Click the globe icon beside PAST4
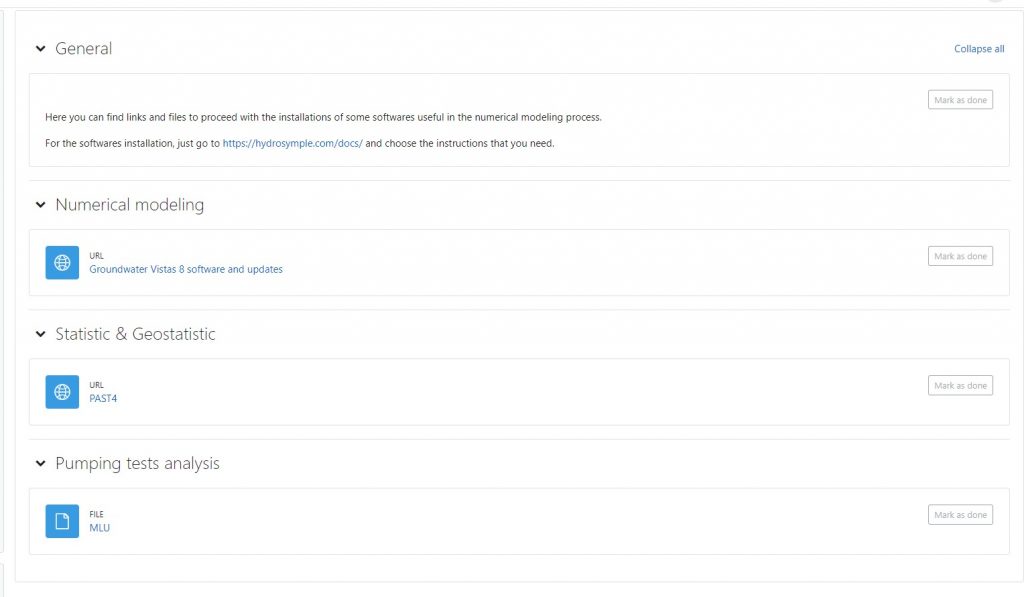 click(x=62, y=392)
